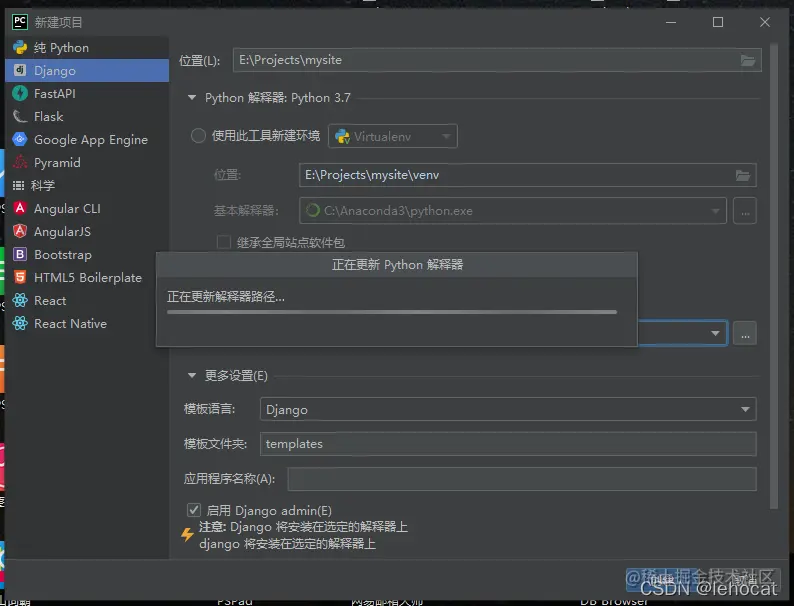Click the Virtualenv python icon in dropdown
The image size is (794, 606).
pos(342,136)
